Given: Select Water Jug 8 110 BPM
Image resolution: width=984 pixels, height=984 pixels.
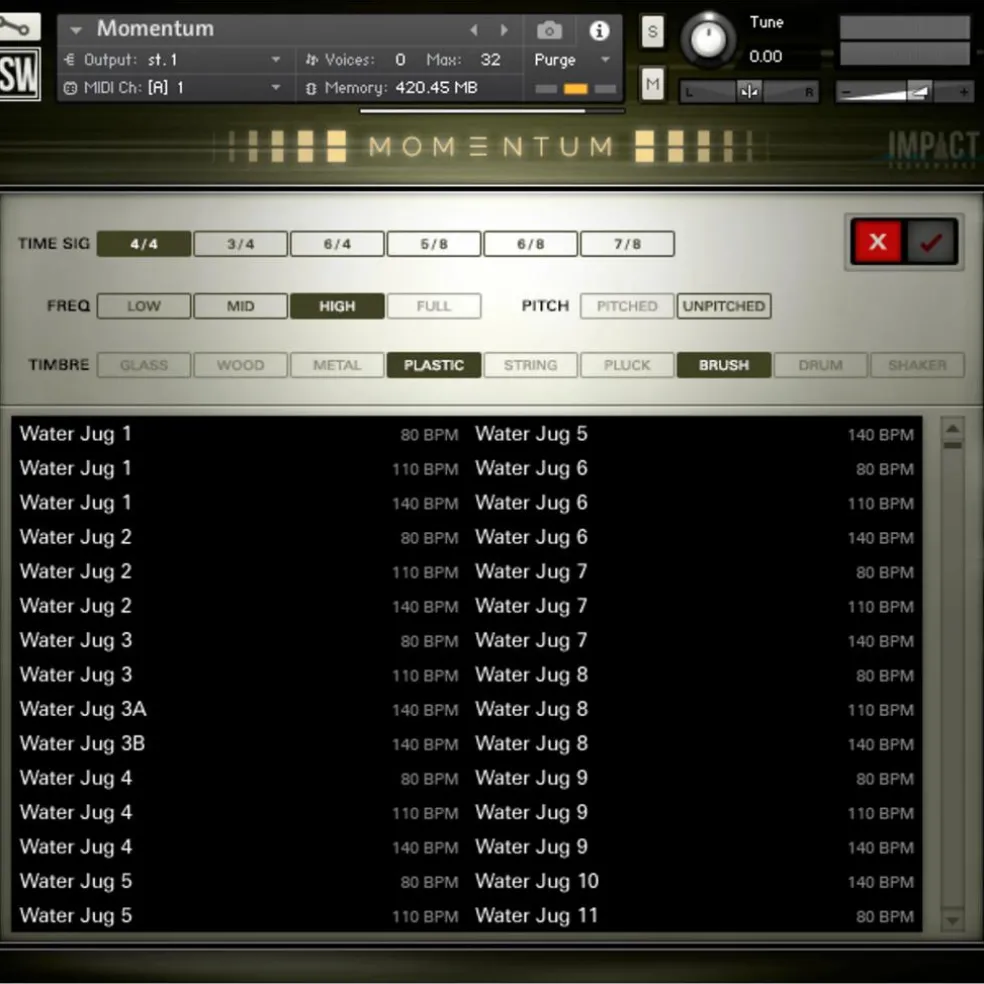Looking at the screenshot, I should pyautogui.click(x=694, y=709).
